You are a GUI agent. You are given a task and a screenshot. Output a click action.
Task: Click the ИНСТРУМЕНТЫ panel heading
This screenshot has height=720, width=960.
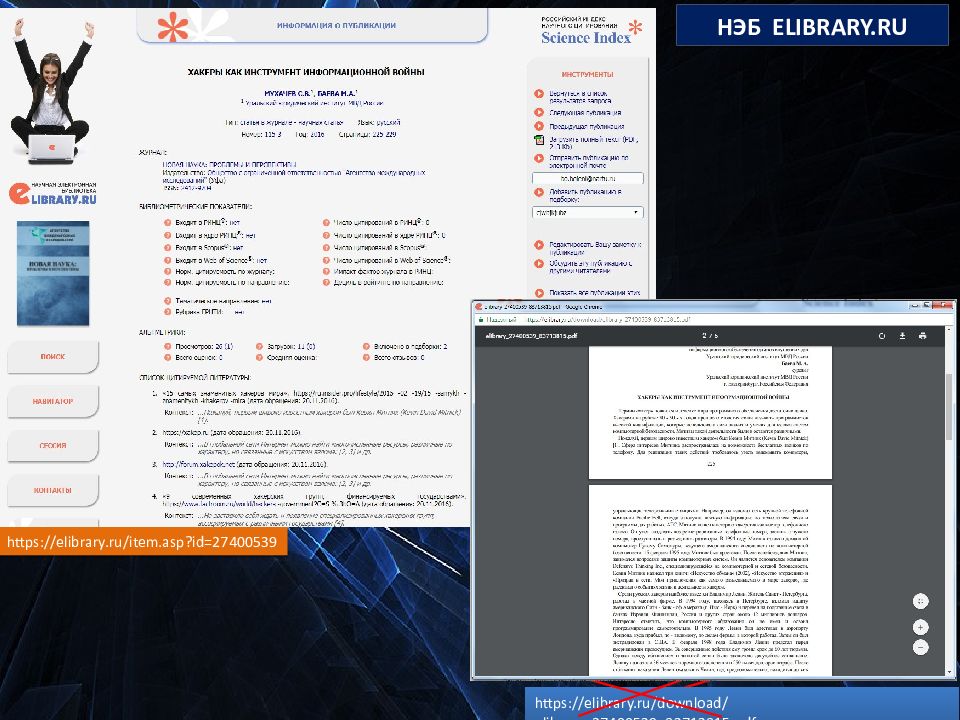587,74
